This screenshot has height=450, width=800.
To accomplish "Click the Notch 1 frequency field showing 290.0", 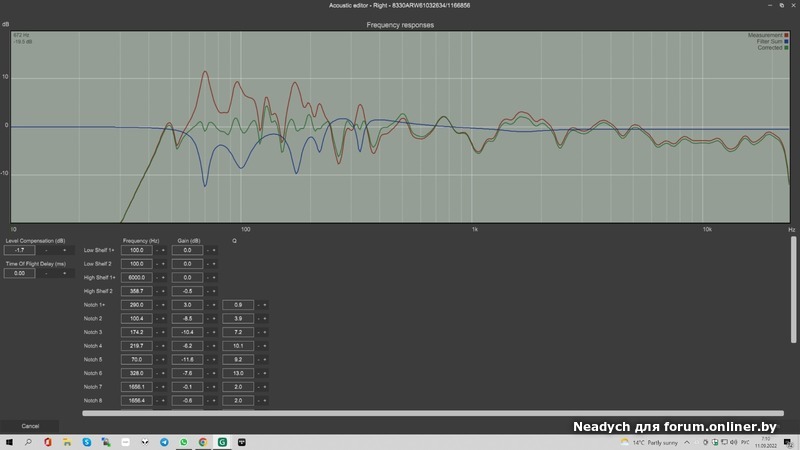I will click(x=137, y=305).
